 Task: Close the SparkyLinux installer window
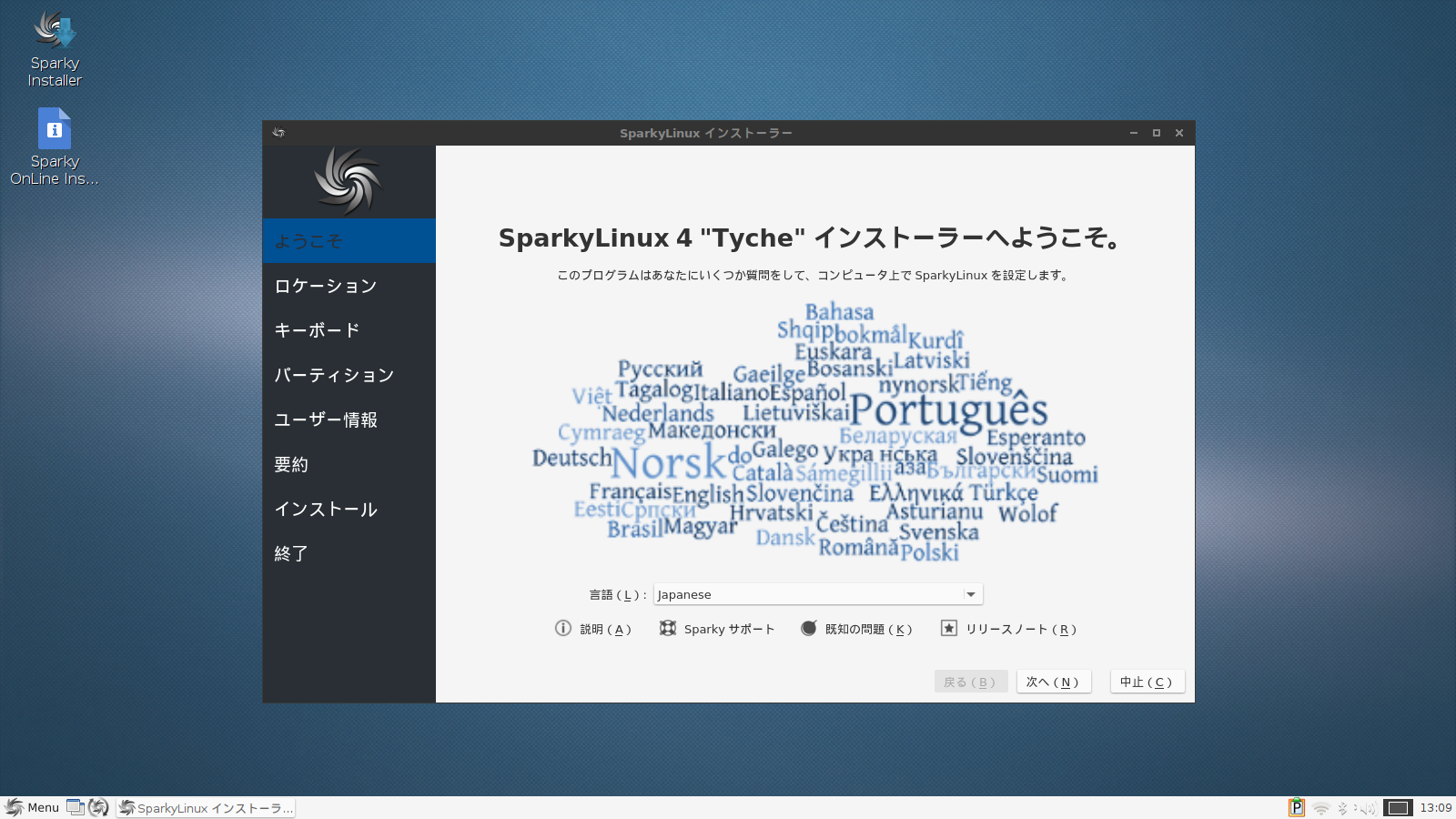tap(1179, 133)
